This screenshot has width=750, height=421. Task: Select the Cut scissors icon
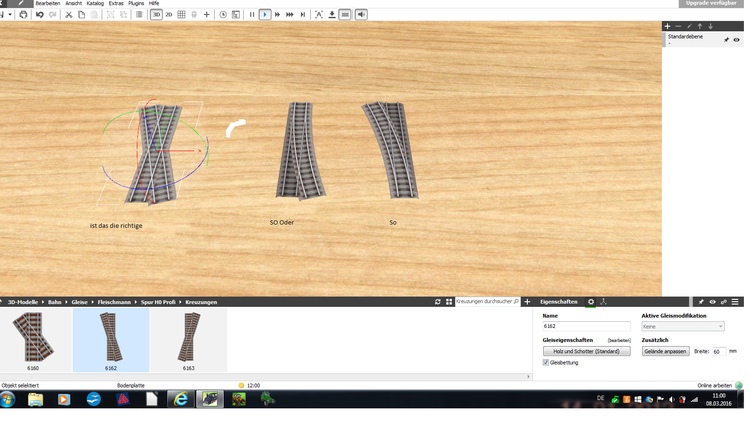coord(68,15)
